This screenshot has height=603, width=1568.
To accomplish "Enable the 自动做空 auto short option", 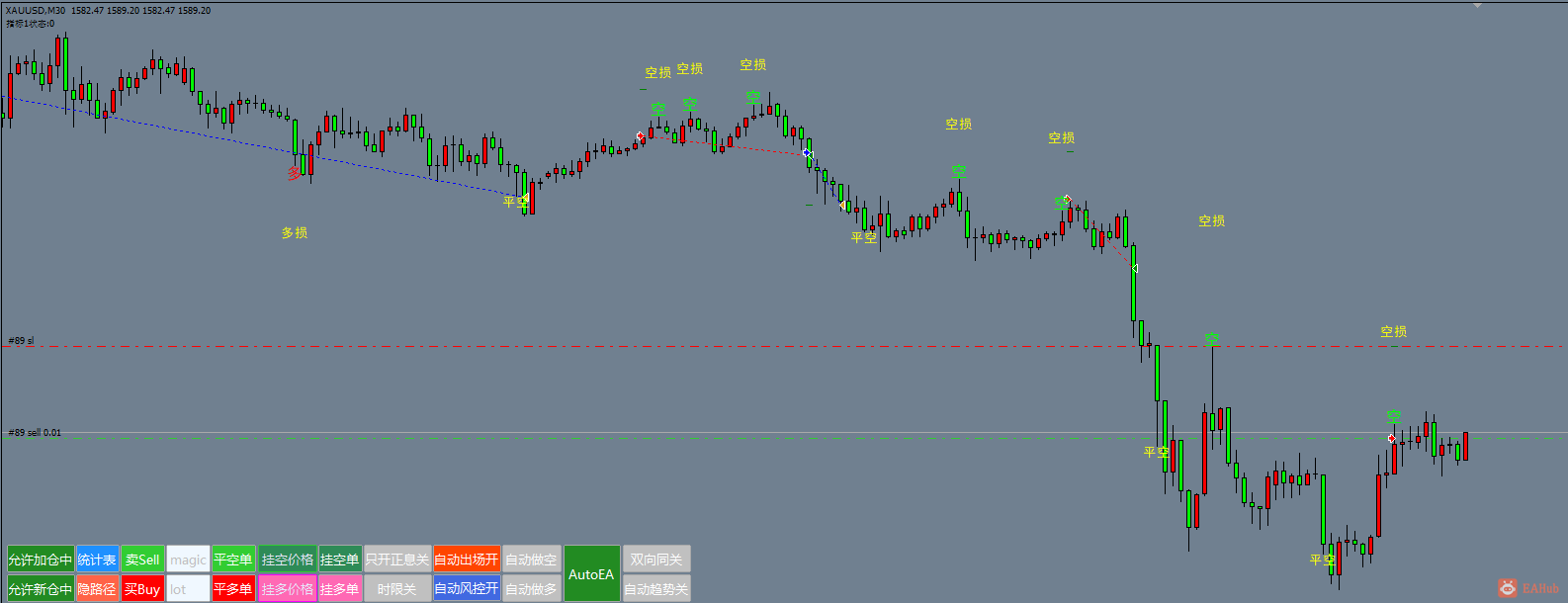I will (531, 560).
